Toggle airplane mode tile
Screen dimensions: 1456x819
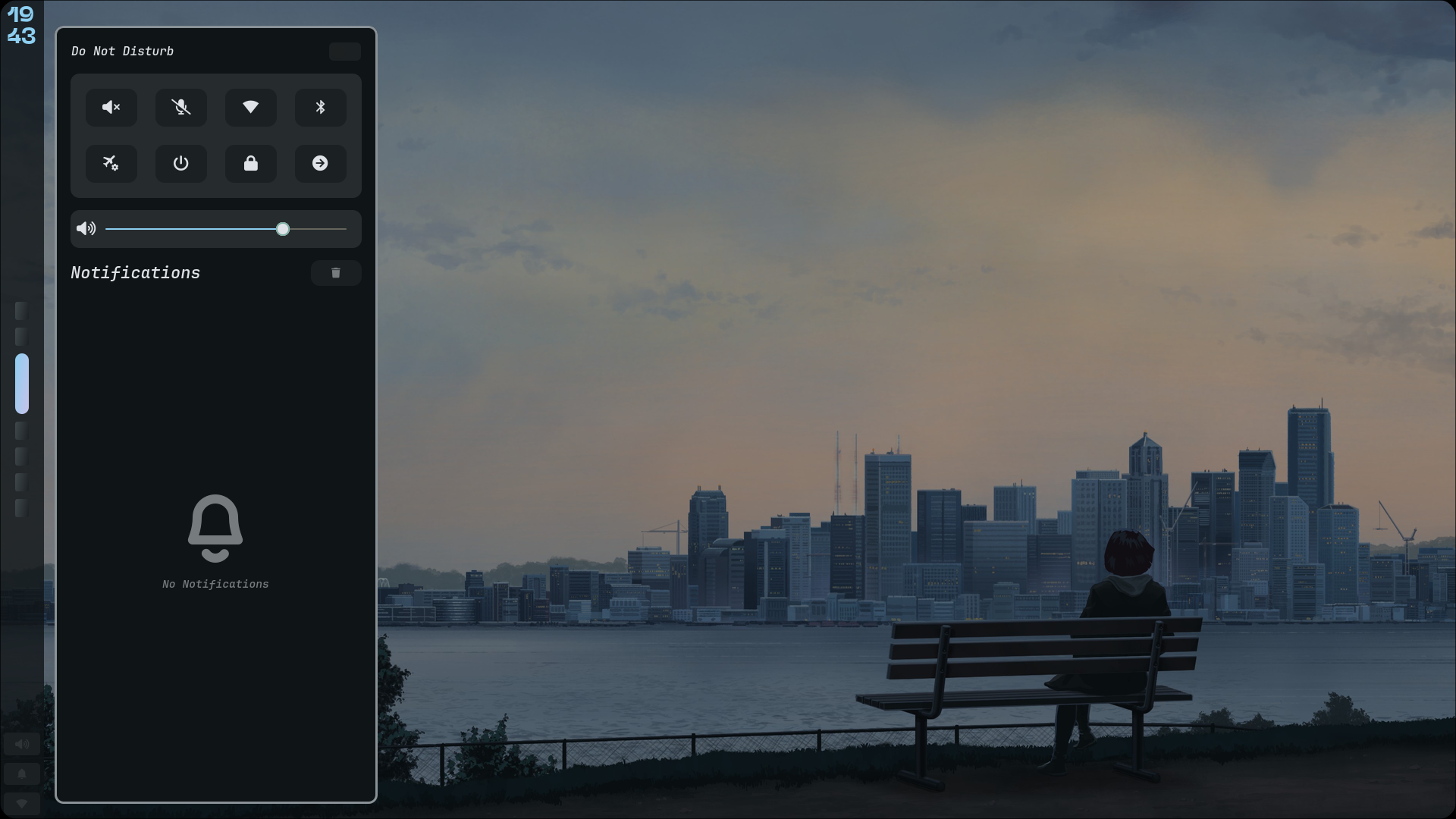(111, 163)
